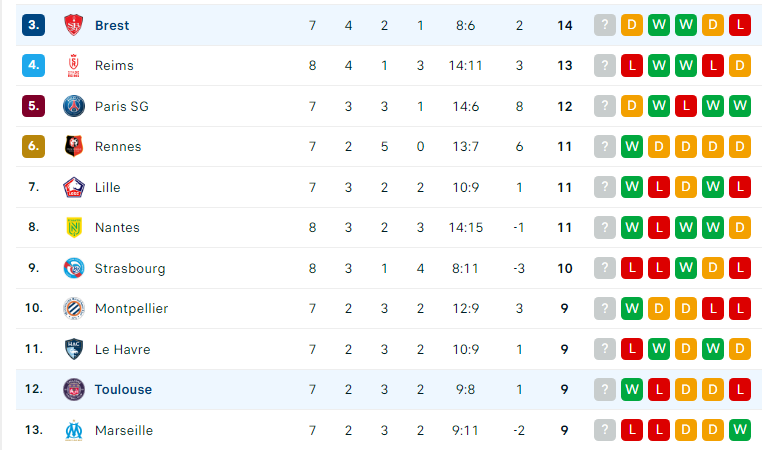Image resolution: width=762 pixels, height=450 pixels.
Task: Select the Rennes club crest
Action: click(x=74, y=146)
